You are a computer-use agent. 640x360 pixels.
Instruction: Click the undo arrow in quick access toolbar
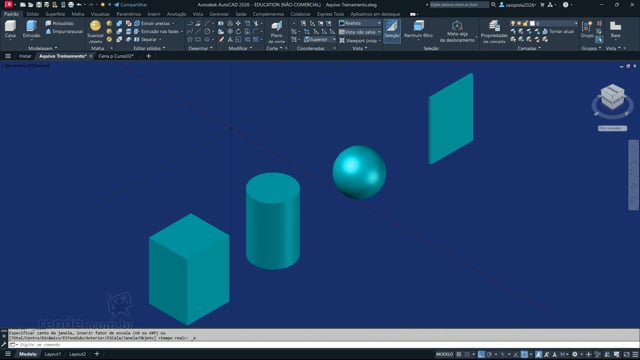tap(79, 4)
